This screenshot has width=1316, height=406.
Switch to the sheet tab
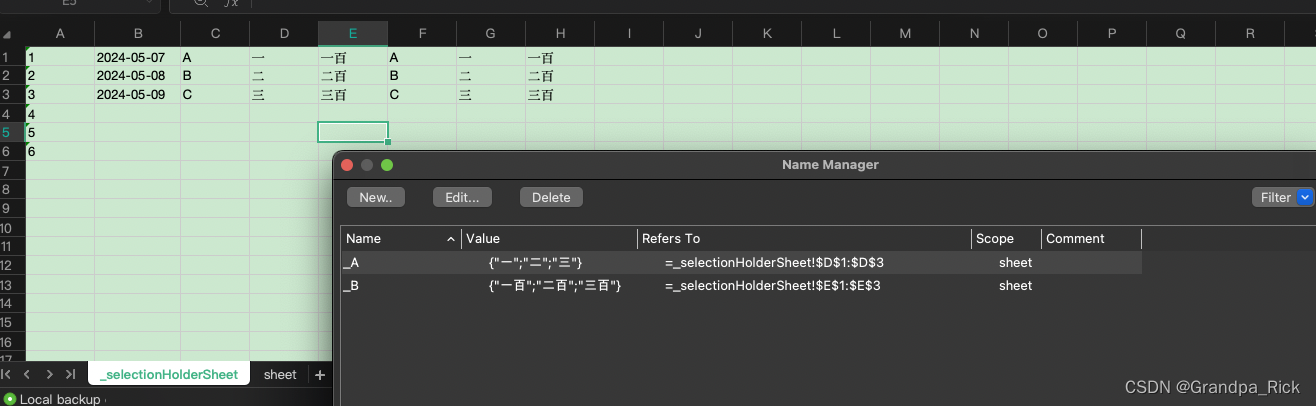point(280,374)
